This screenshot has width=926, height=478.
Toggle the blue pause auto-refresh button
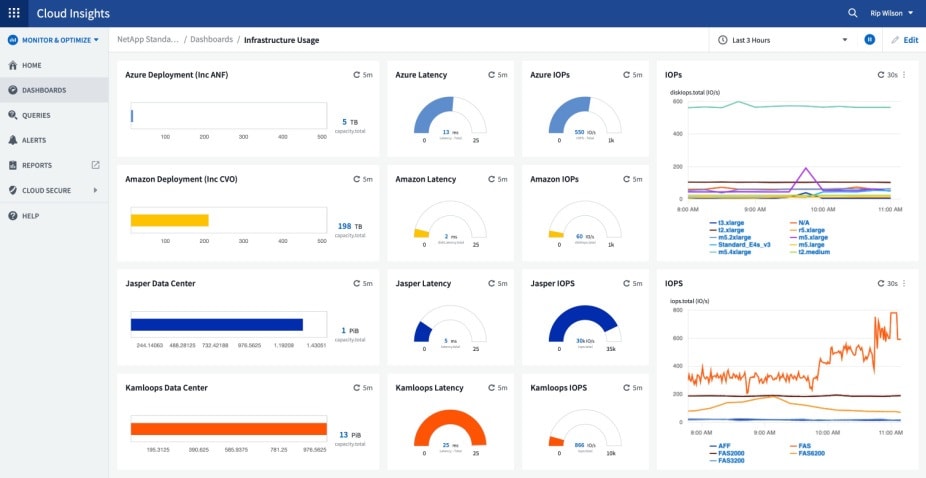click(869, 40)
